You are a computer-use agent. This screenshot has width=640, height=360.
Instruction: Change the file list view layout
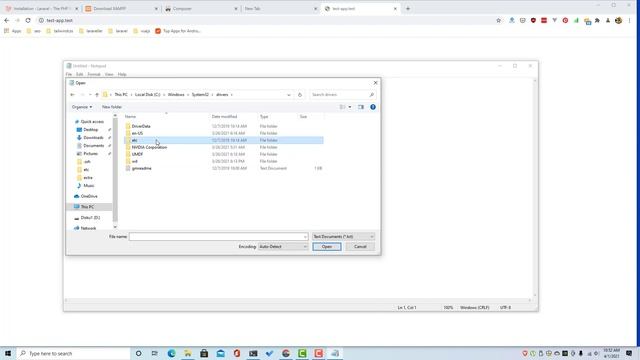click(x=342, y=107)
